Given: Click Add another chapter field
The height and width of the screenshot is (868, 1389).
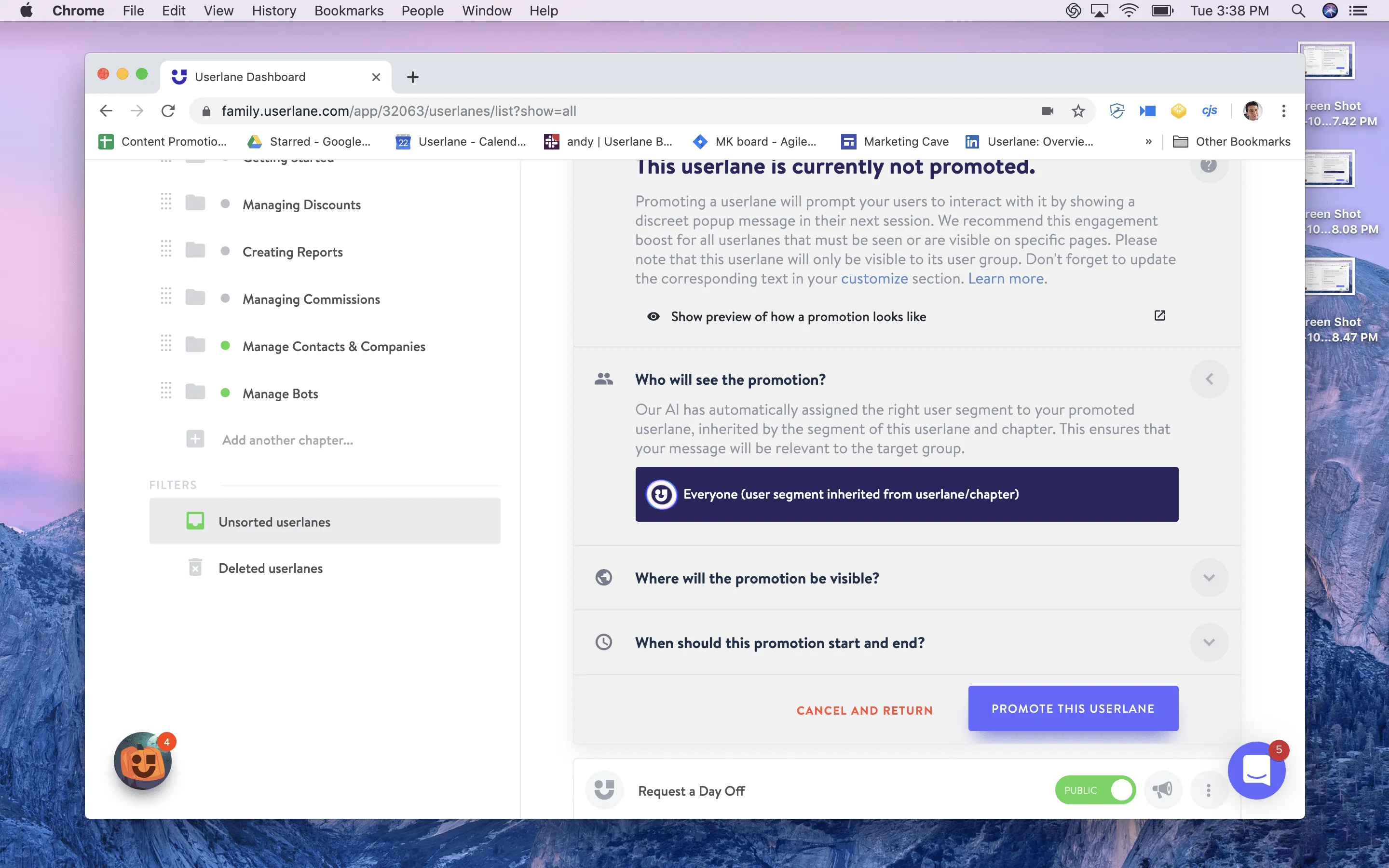Looking at the screenshot, I should [x=287, y=440].
